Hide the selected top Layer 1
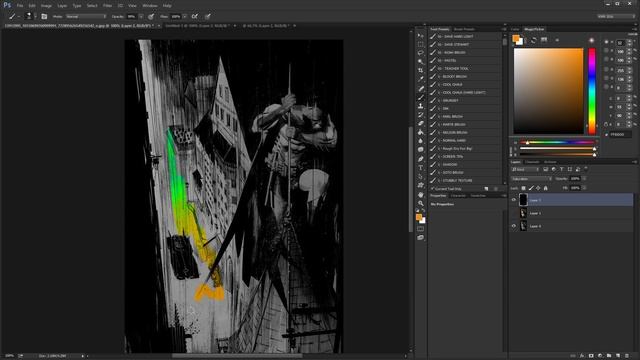Viewport: 640px width, 360px height. (513, 200)
